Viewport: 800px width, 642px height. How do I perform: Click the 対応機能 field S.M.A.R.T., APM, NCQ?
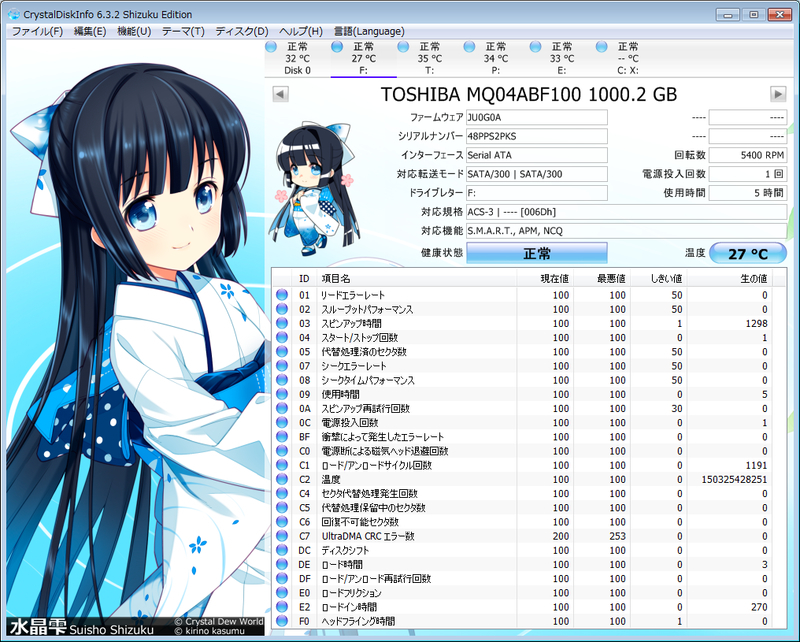click(627, 231)
